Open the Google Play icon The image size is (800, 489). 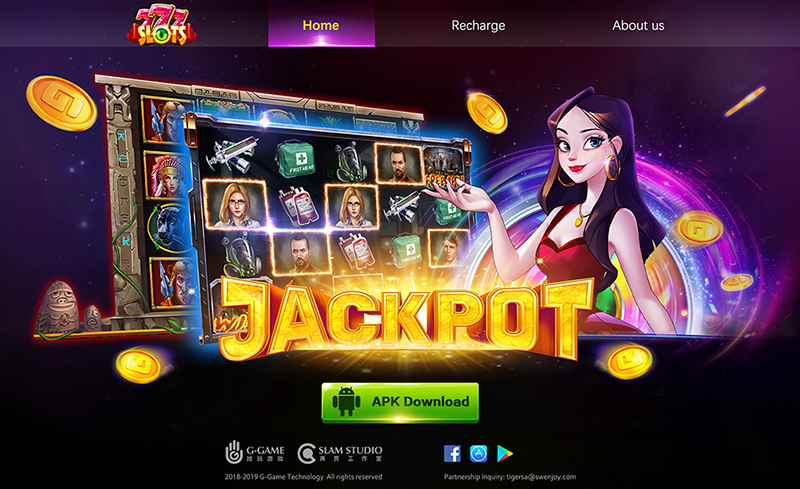coord(505,453)
